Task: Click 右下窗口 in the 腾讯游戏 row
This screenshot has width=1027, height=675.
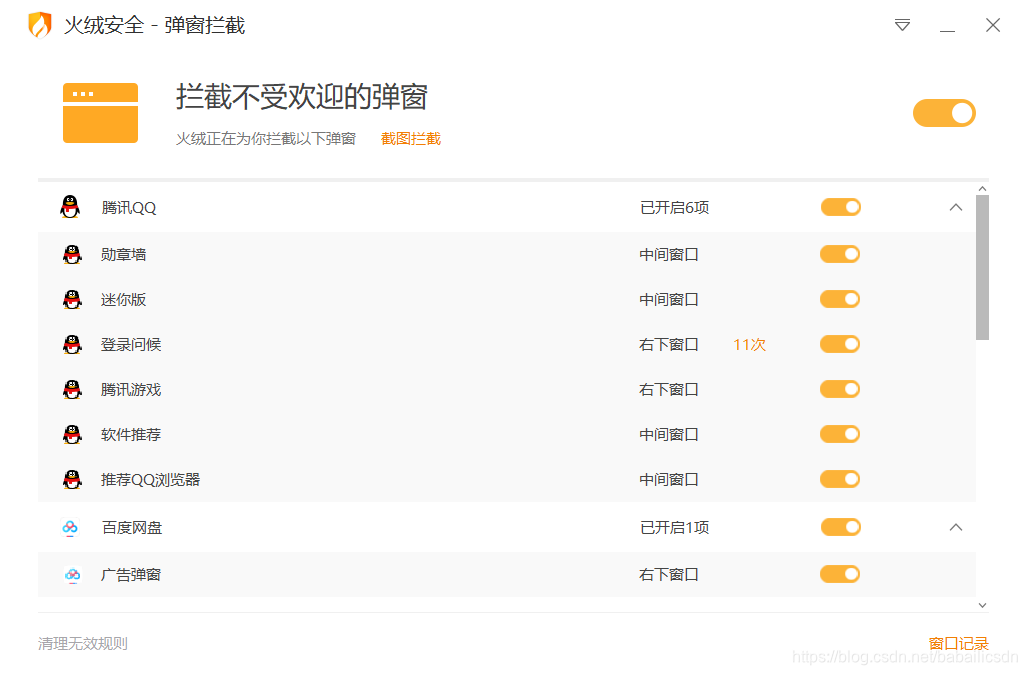Action: 669,390
